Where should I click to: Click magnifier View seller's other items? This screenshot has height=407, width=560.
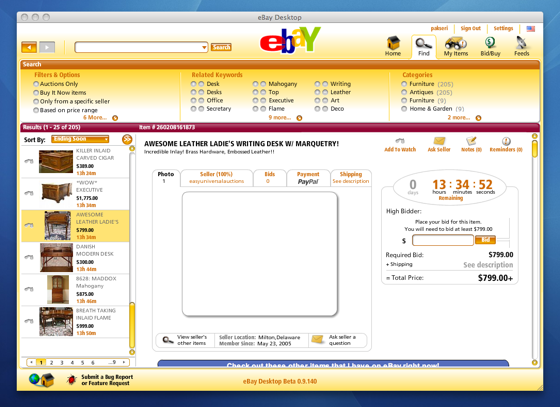click(x=168, y=340)
